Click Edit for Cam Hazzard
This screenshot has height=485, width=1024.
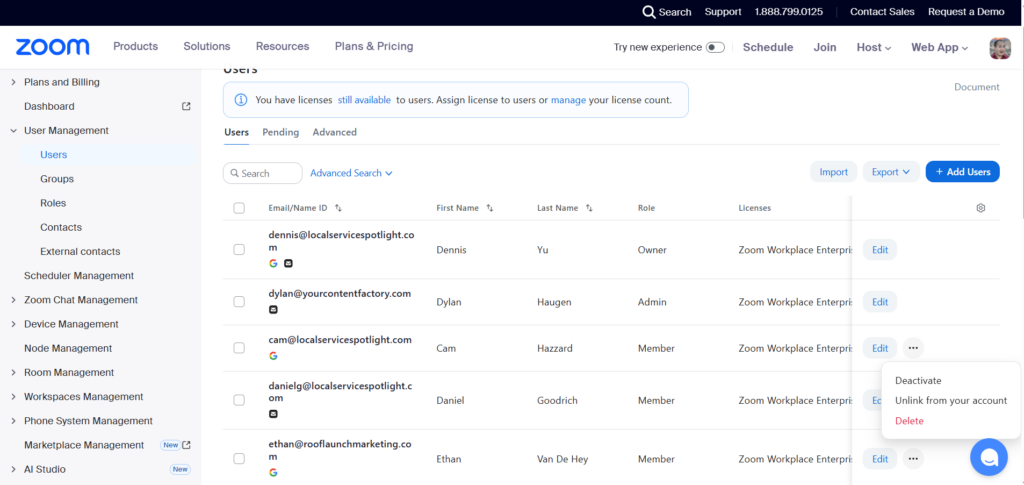coord(880,348)
